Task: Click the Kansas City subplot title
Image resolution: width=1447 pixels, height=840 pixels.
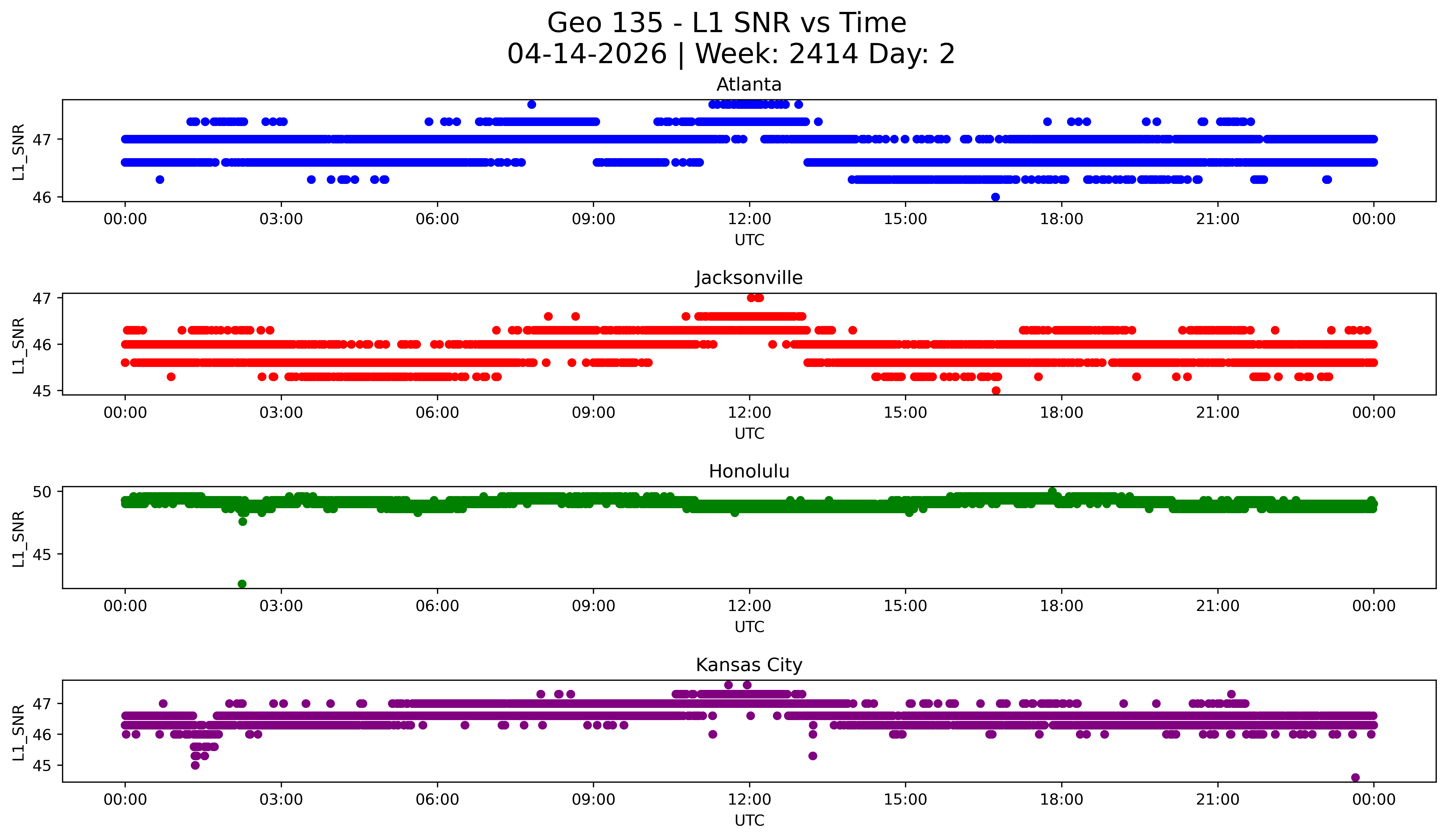Action: (749, 666)
